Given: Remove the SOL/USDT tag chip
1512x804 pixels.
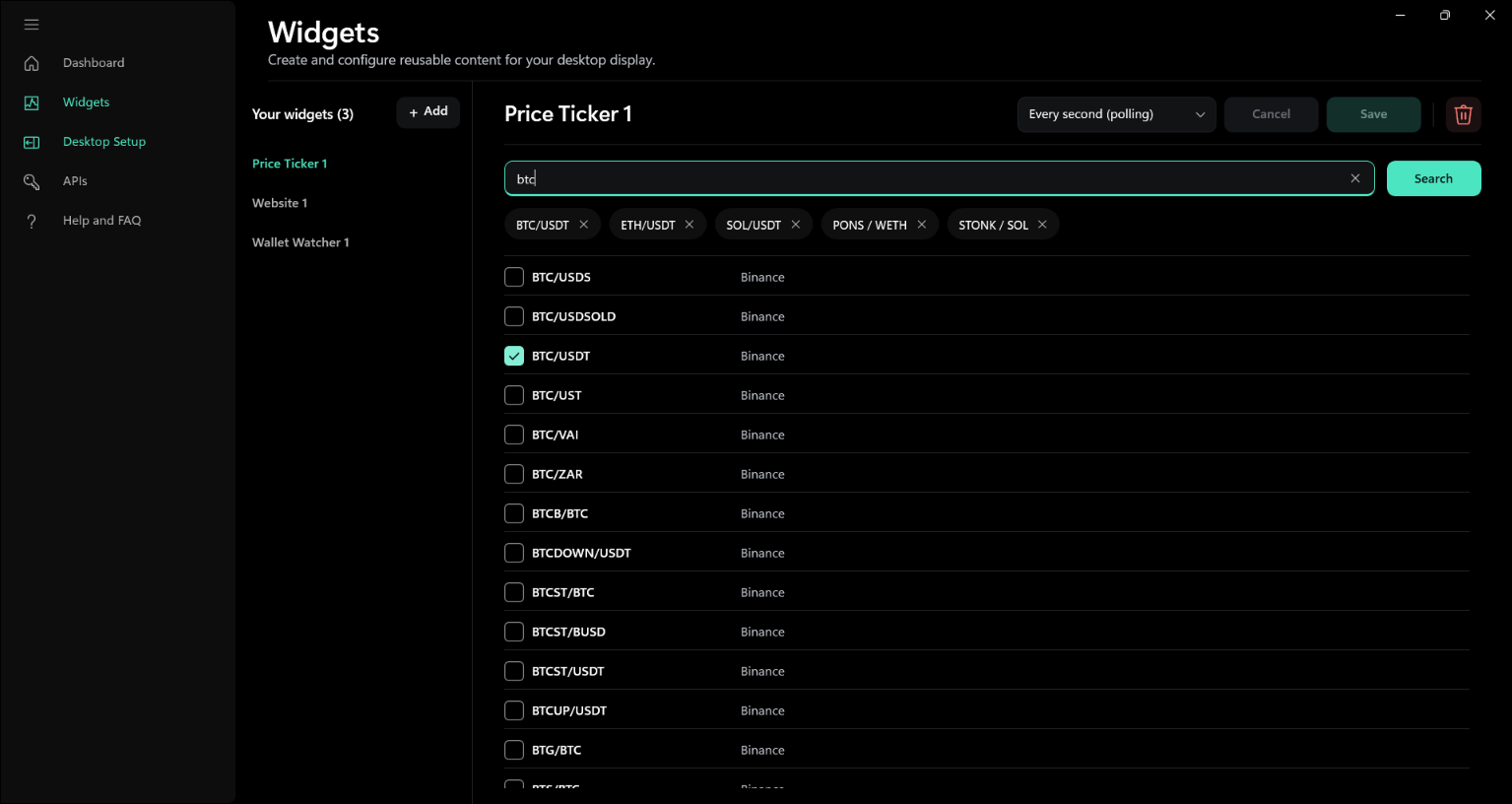Looking at the screenshot, I should (796, 225).
